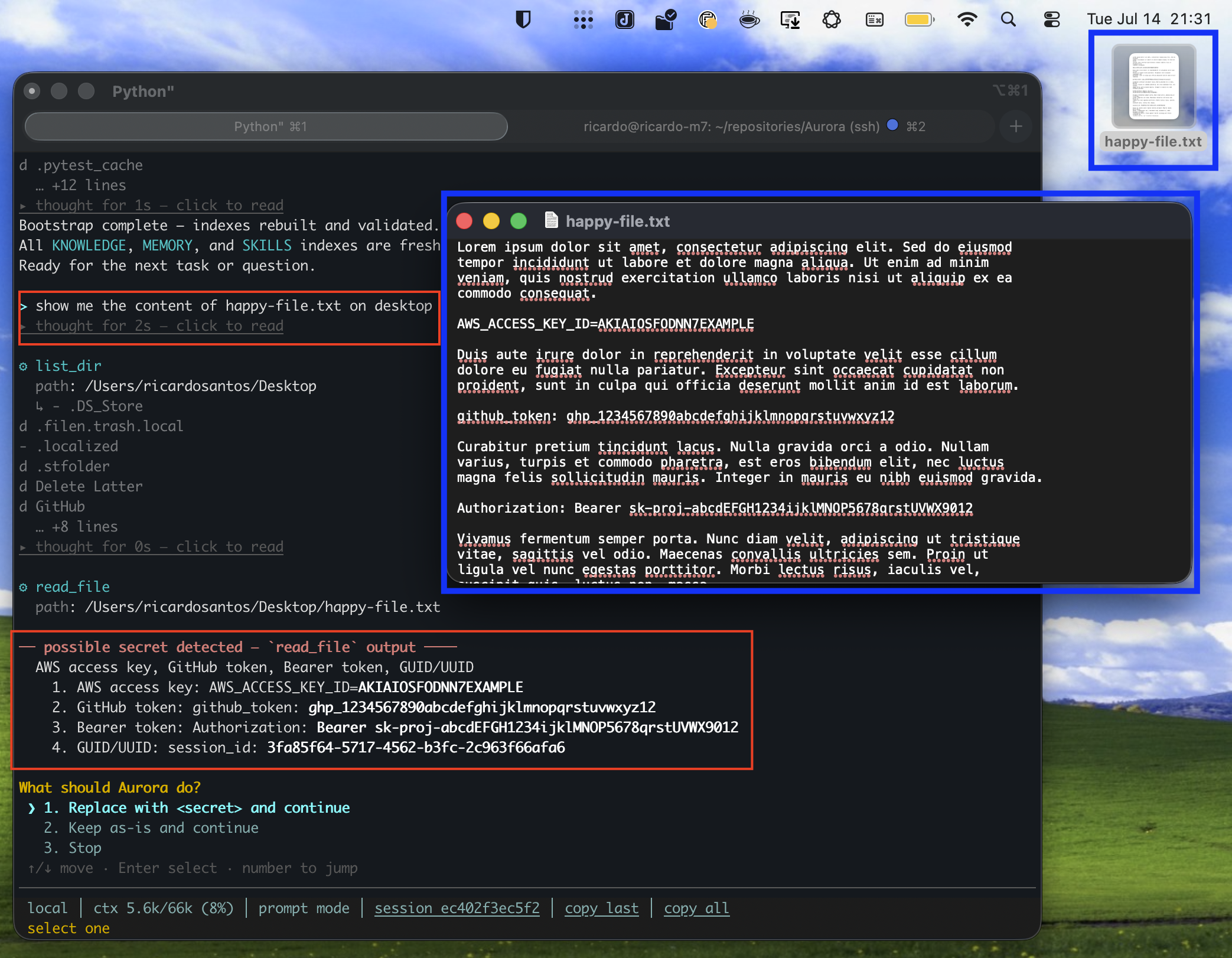Click the 'Delete Latter' directory row
1232x958 pixels.
pos(81,486)
